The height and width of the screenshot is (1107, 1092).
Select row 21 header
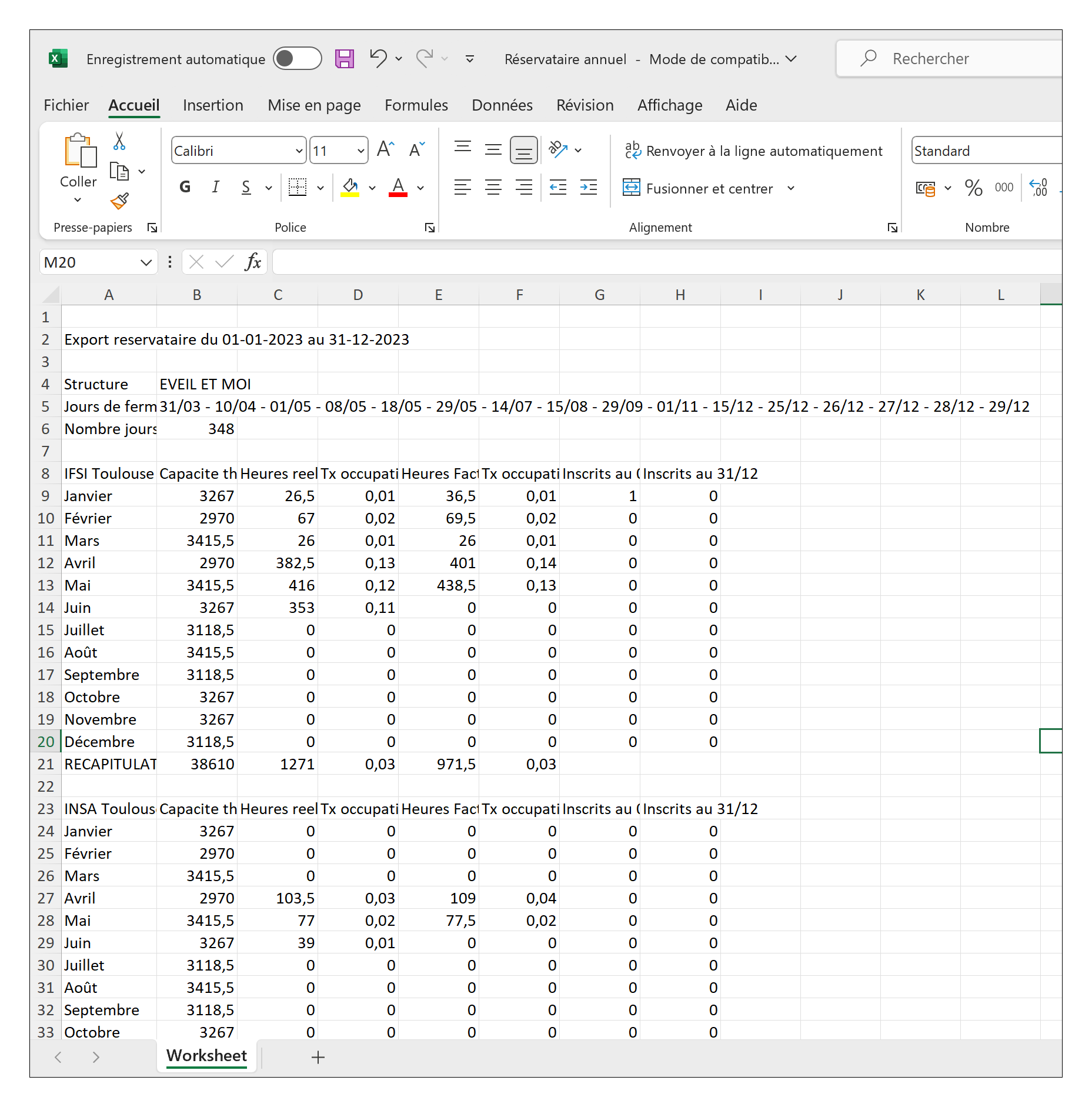point(46,764)
